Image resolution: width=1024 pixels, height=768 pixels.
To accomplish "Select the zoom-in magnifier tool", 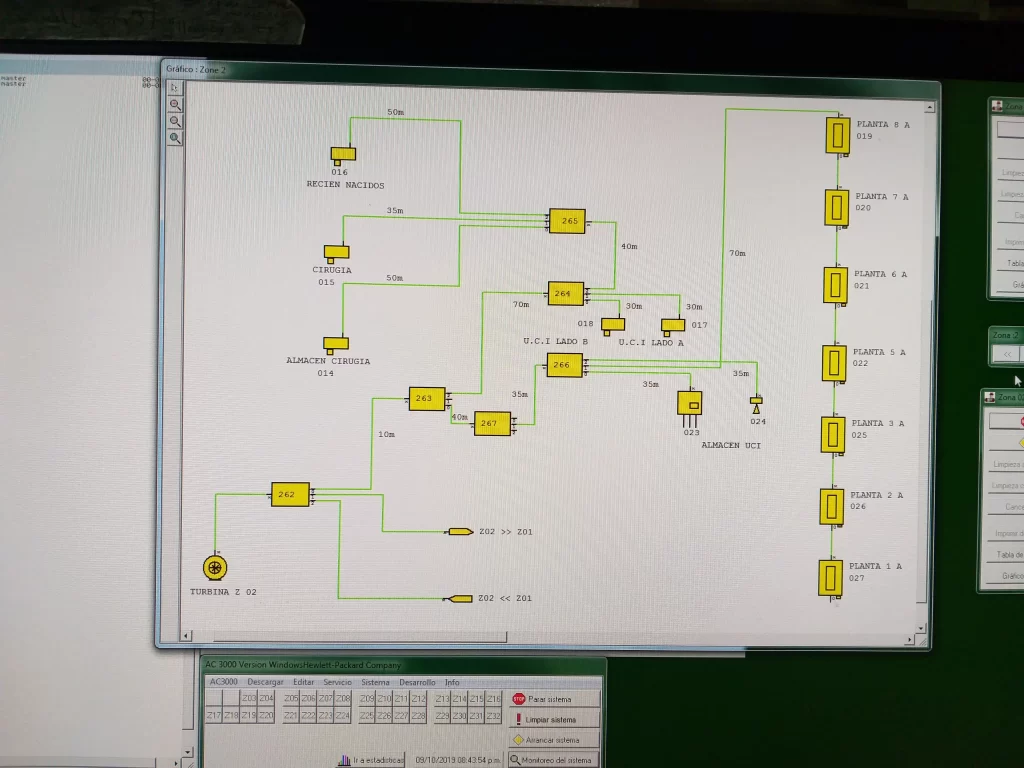I will pos(174,104).
